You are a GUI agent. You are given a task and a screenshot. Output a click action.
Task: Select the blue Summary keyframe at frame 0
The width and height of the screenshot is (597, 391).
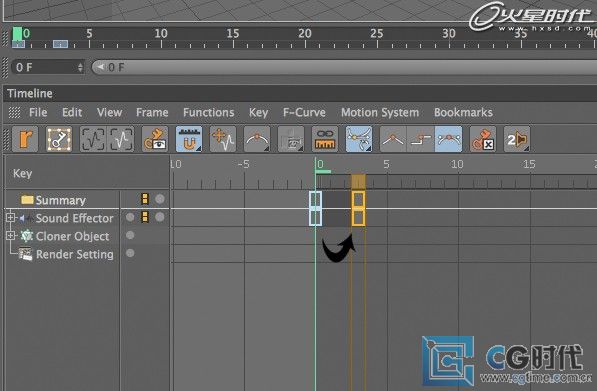click(x=316, y=199)
